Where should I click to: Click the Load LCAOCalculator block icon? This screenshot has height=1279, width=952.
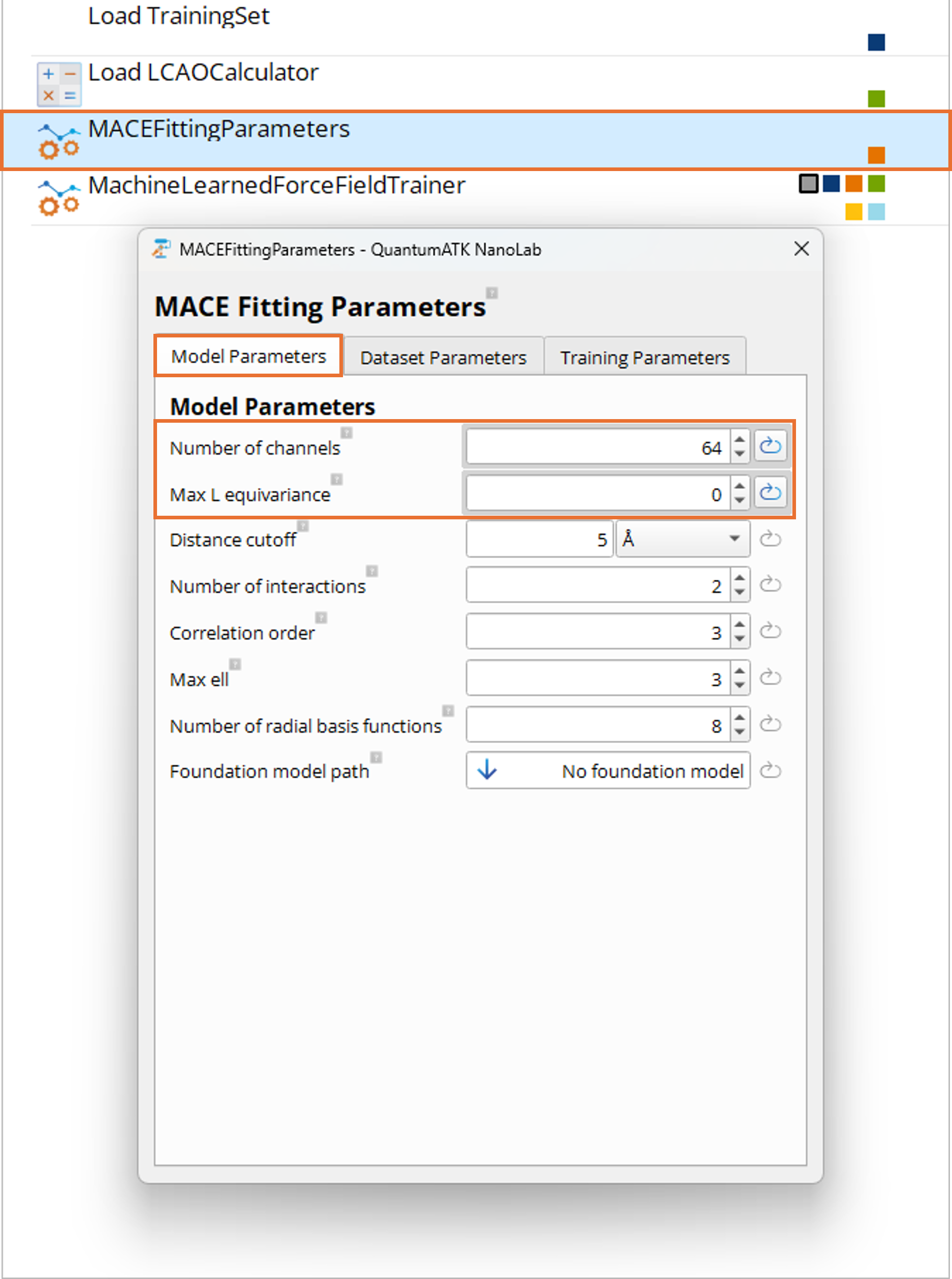pos(59,84)
